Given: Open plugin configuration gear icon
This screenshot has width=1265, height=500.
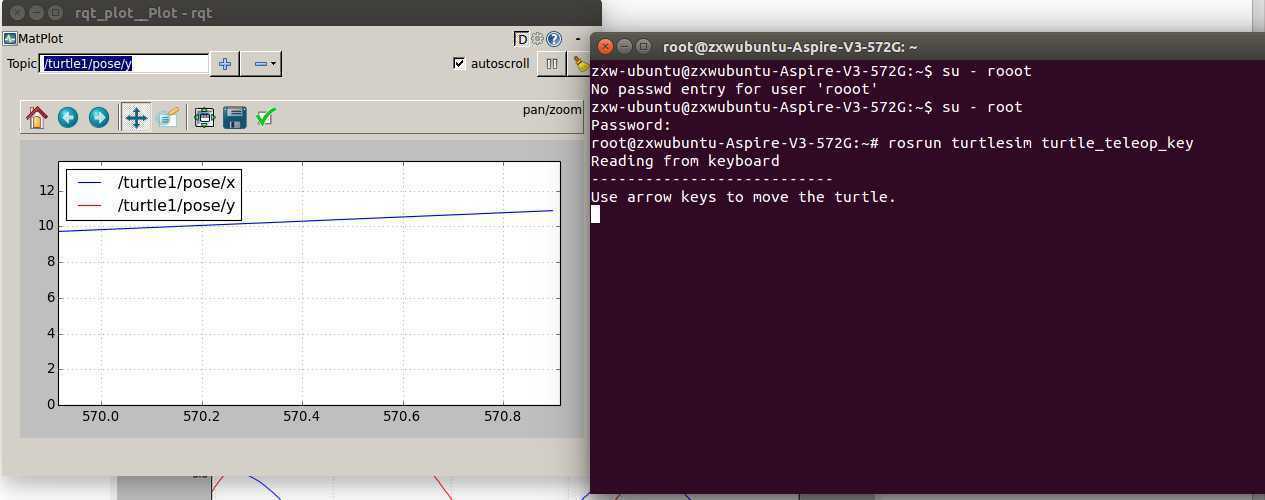Looking at the screenshot, I should (537, 39).
